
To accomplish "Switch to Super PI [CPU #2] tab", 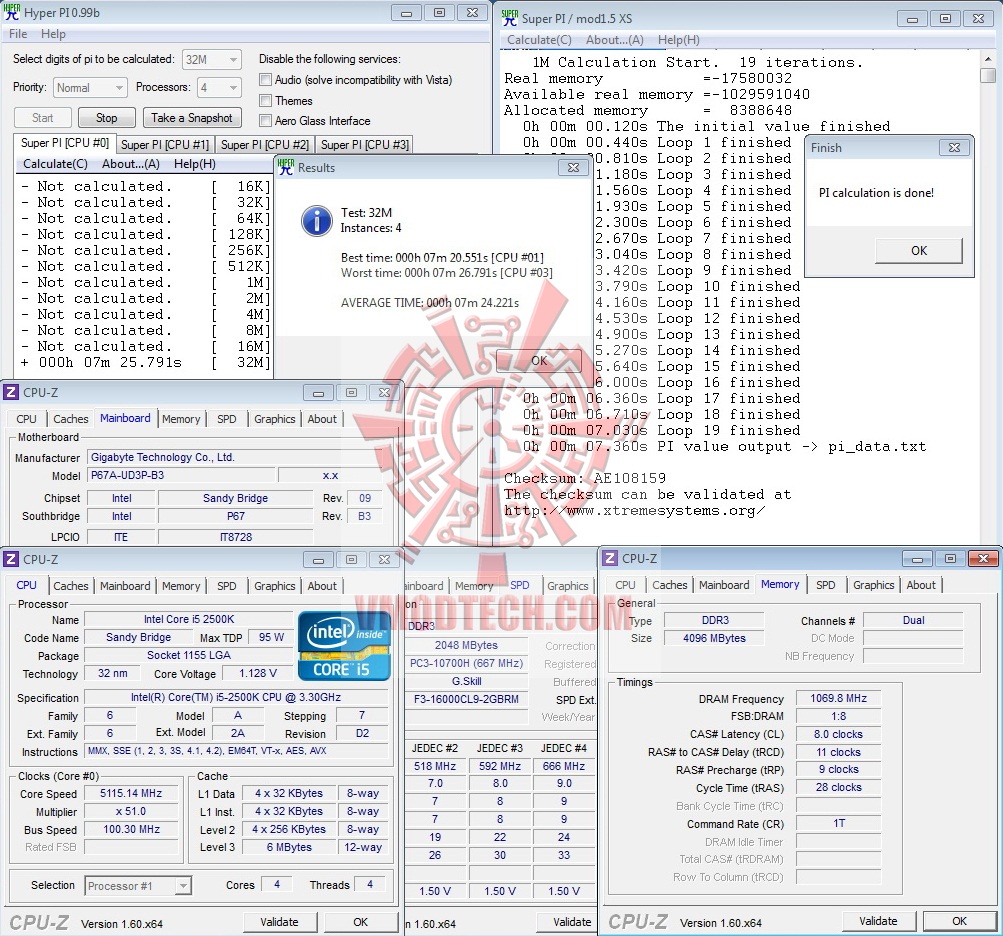I will pyautogui.click(x=265, y=145).
